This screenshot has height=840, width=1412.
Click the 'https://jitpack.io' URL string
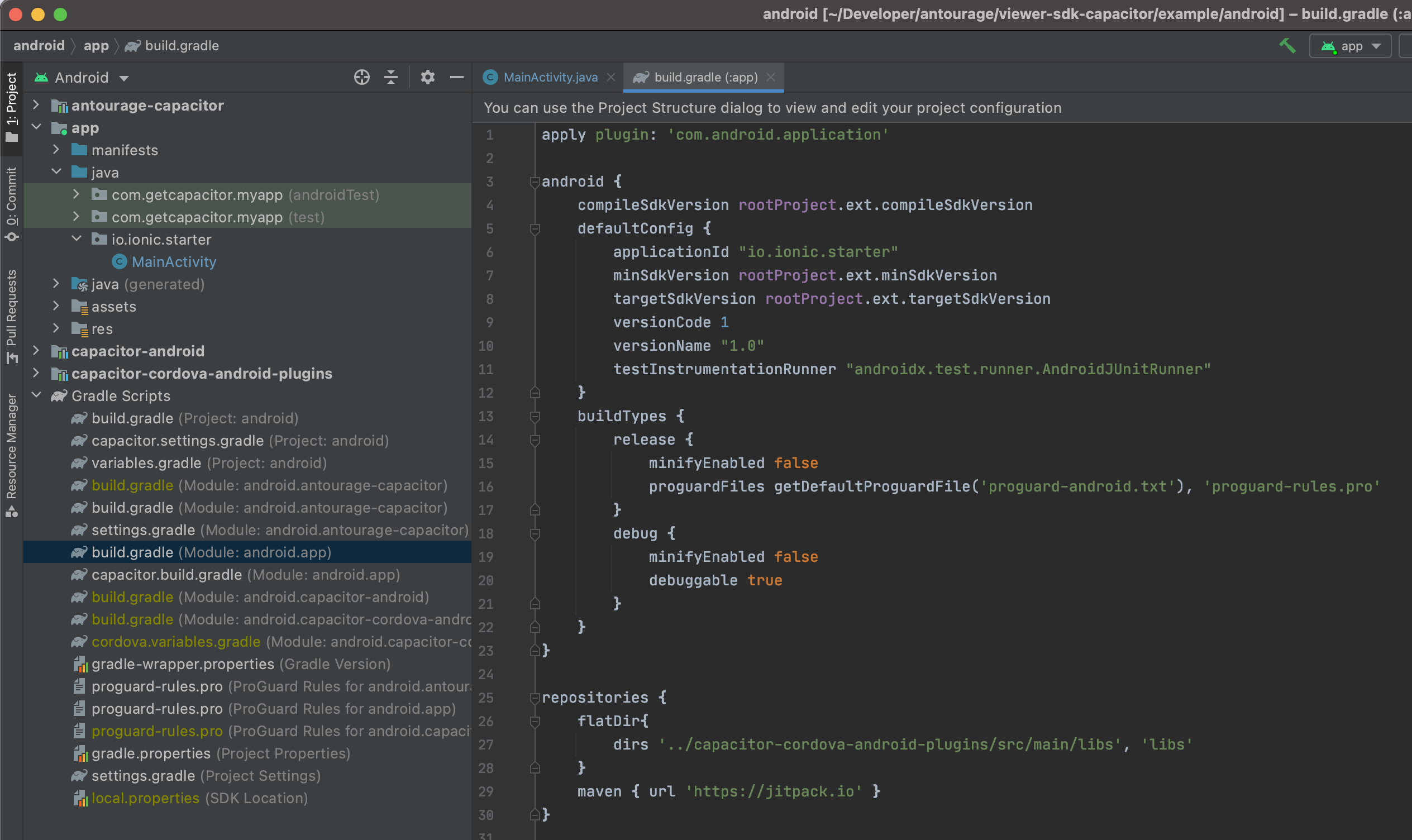point(774,791)
